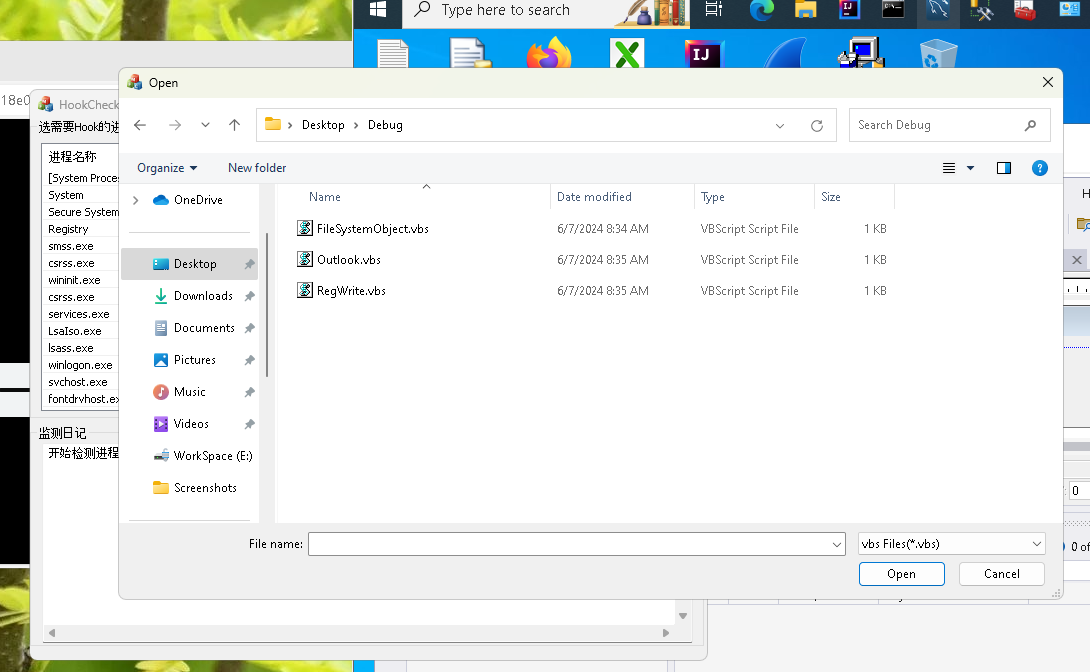Click the Back navigation arrow
The width and height of the screenshot is (1090, 672).
point(140,125)
